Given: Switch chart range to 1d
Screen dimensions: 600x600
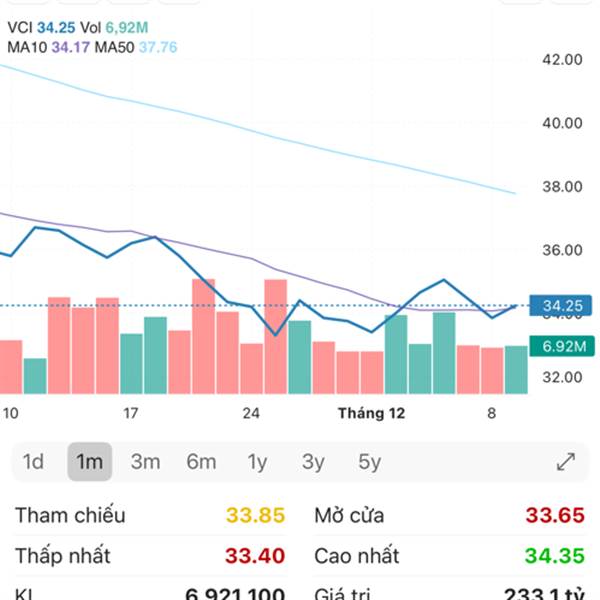Looking at the screenshot, I should coord(33,462).
